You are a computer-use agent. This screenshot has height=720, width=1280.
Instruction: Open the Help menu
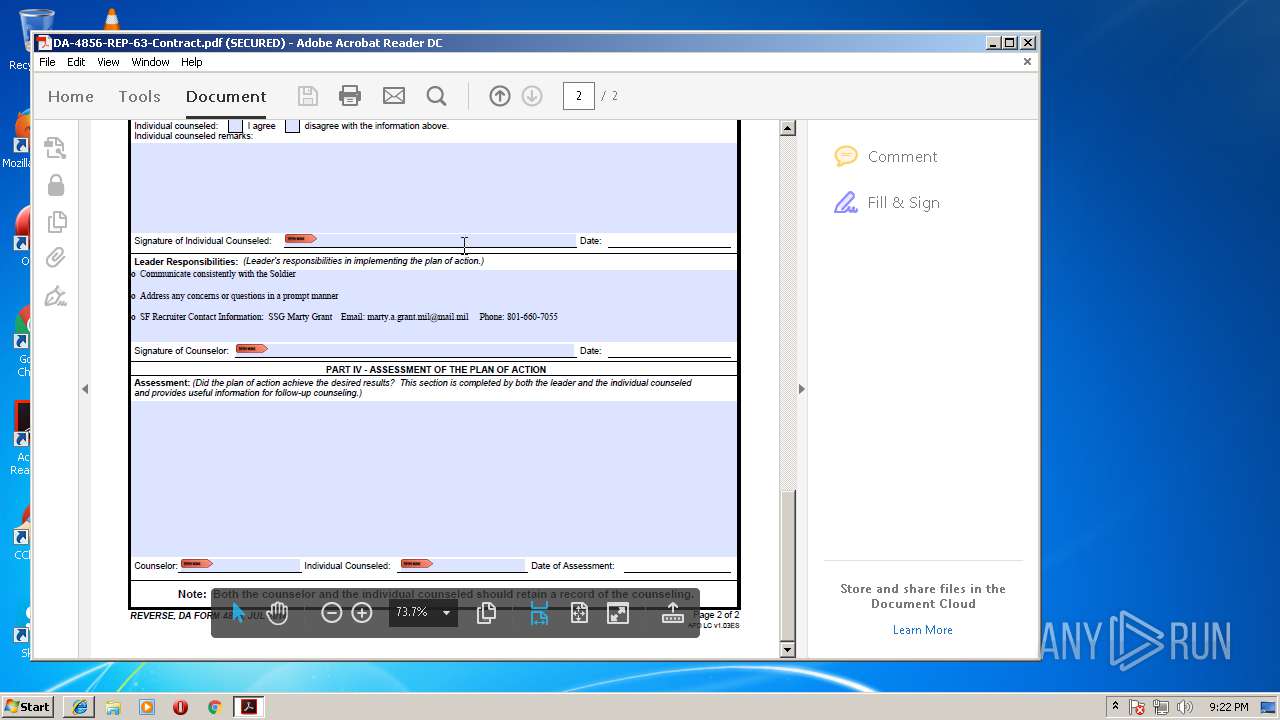click(191, 62)
